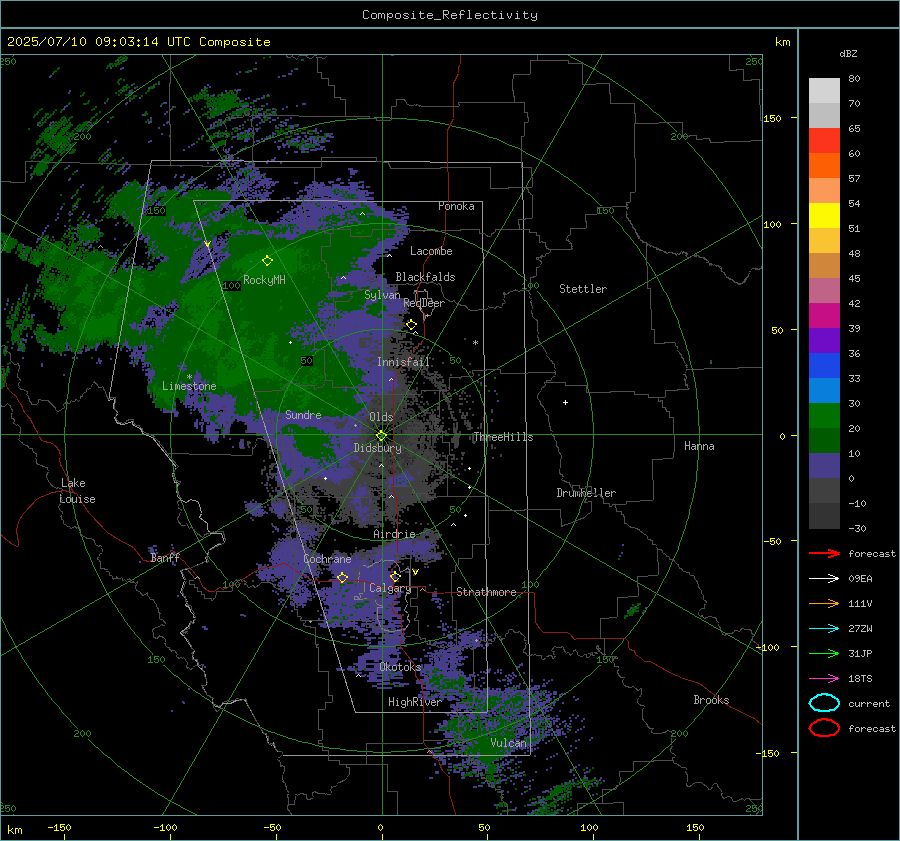Click the Composite_Reflectivity title
The height and width of the screenshot is (841, 900).
pos(449,15)
